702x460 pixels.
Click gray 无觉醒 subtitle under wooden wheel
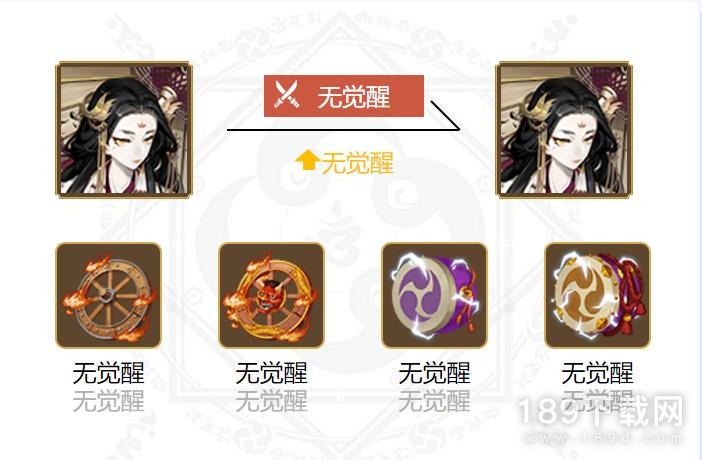click(108, 401)
